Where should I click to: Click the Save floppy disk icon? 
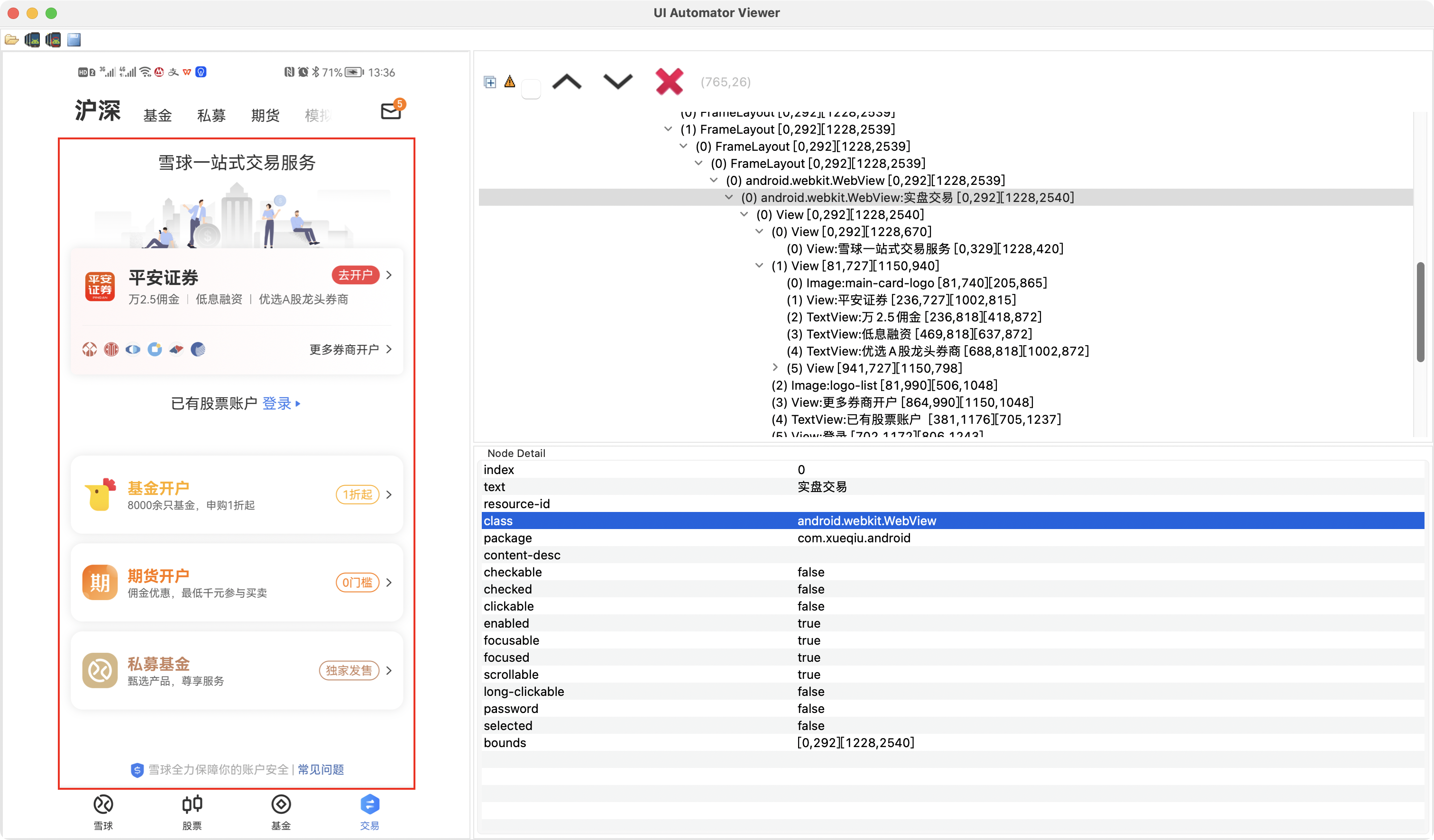(74, 40)
